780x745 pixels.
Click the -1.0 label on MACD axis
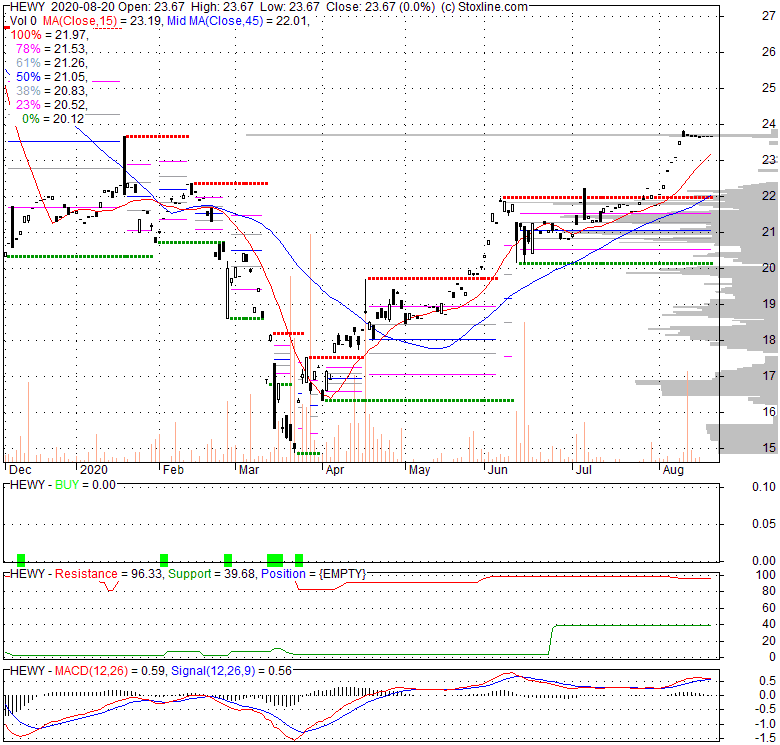765,724
